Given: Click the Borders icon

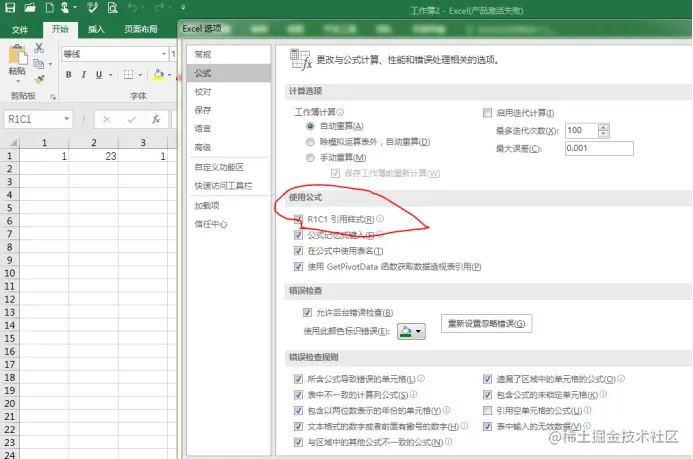Looking at the screenshot, I should click(128, 75).
